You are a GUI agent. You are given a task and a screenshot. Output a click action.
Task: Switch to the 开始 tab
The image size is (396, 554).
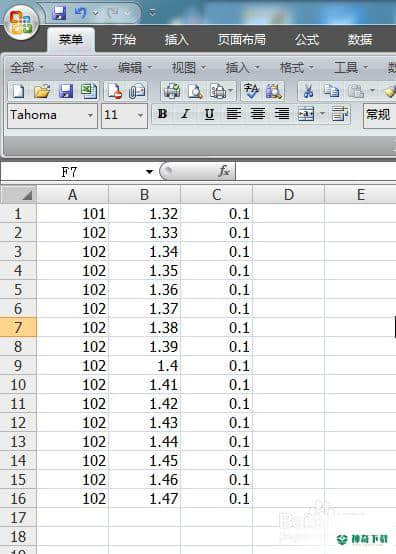(x=123, y=39)
